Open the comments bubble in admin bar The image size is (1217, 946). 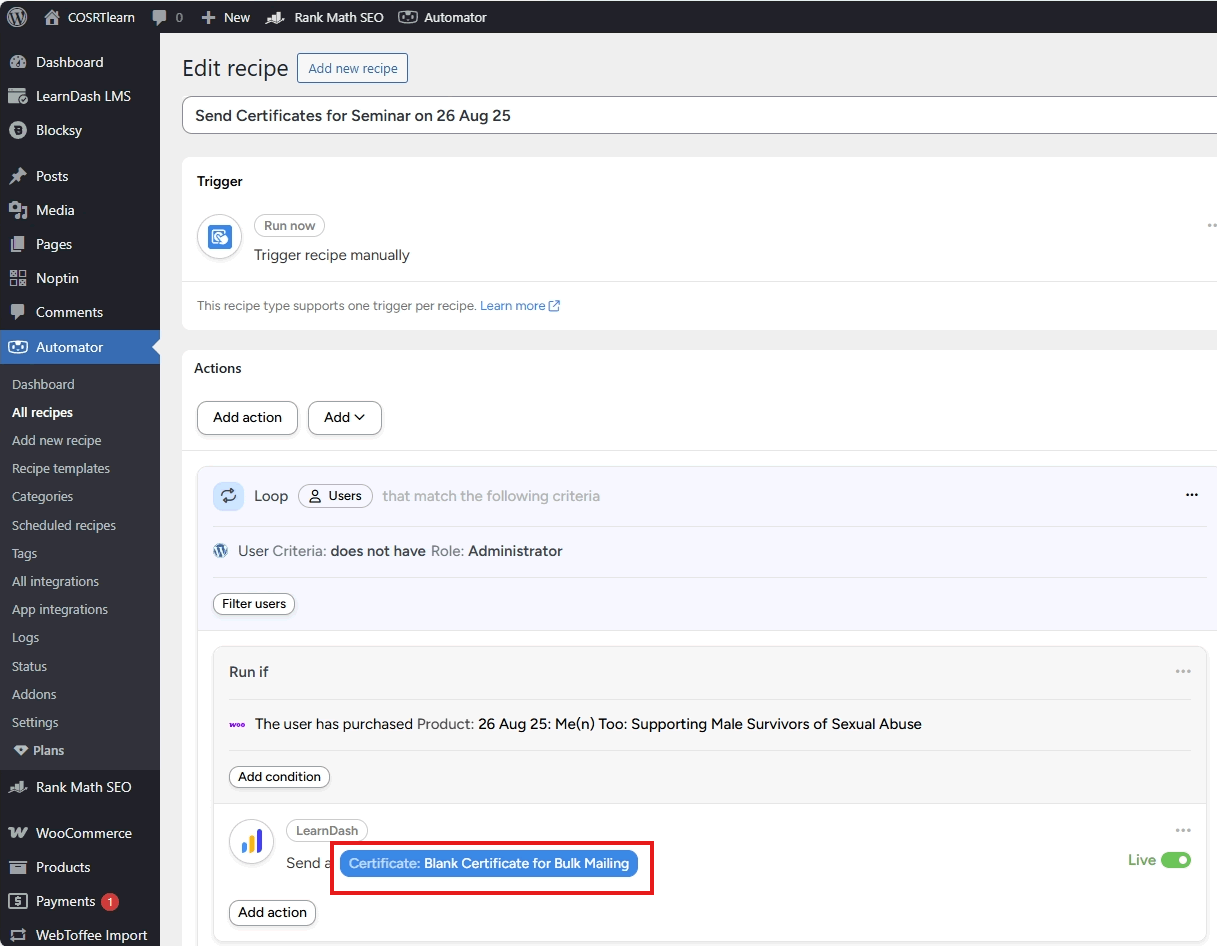point(167,17)
